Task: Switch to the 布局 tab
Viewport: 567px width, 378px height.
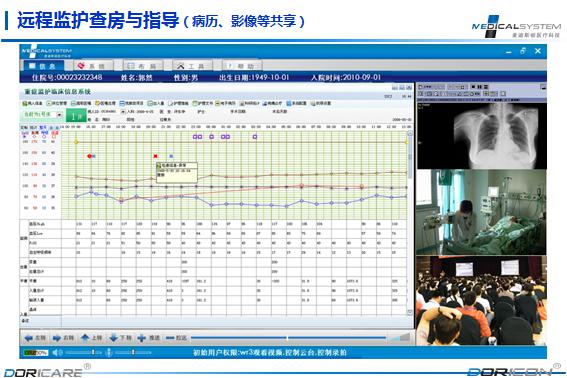Action: coord(143,66)
